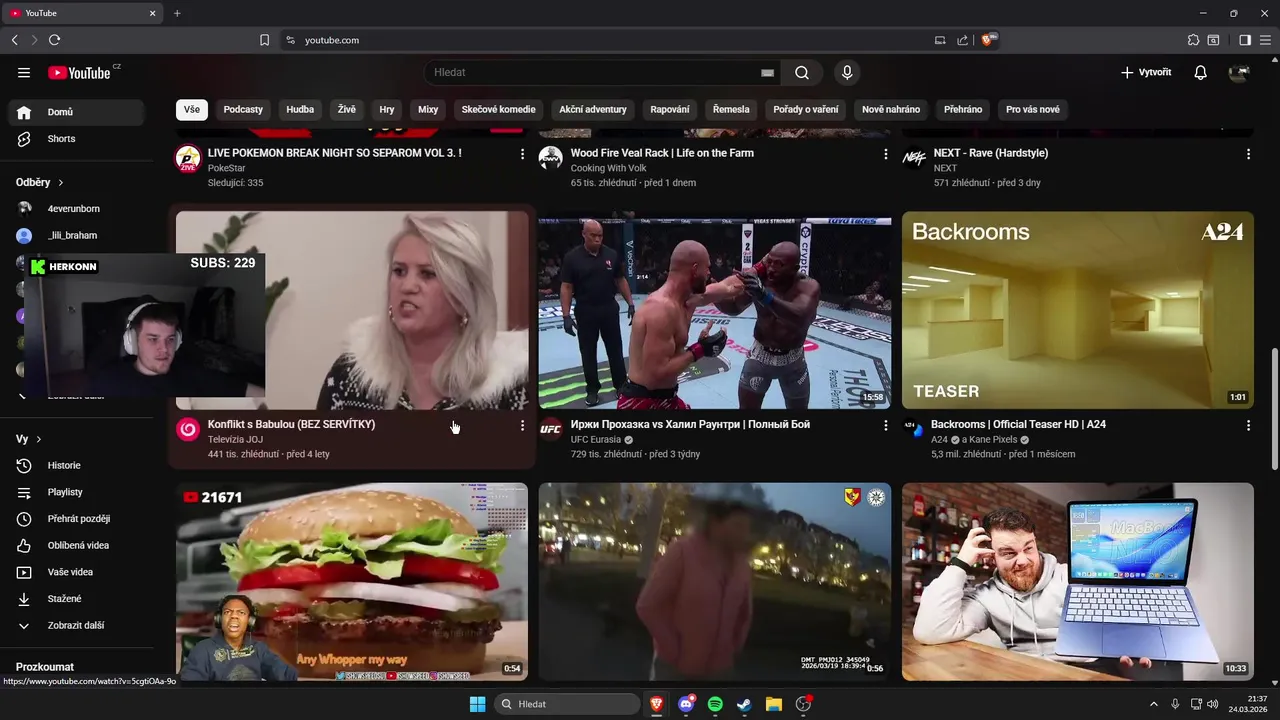
Task: Start voice search with the microphone icon
Action: (x=847, y=72)
